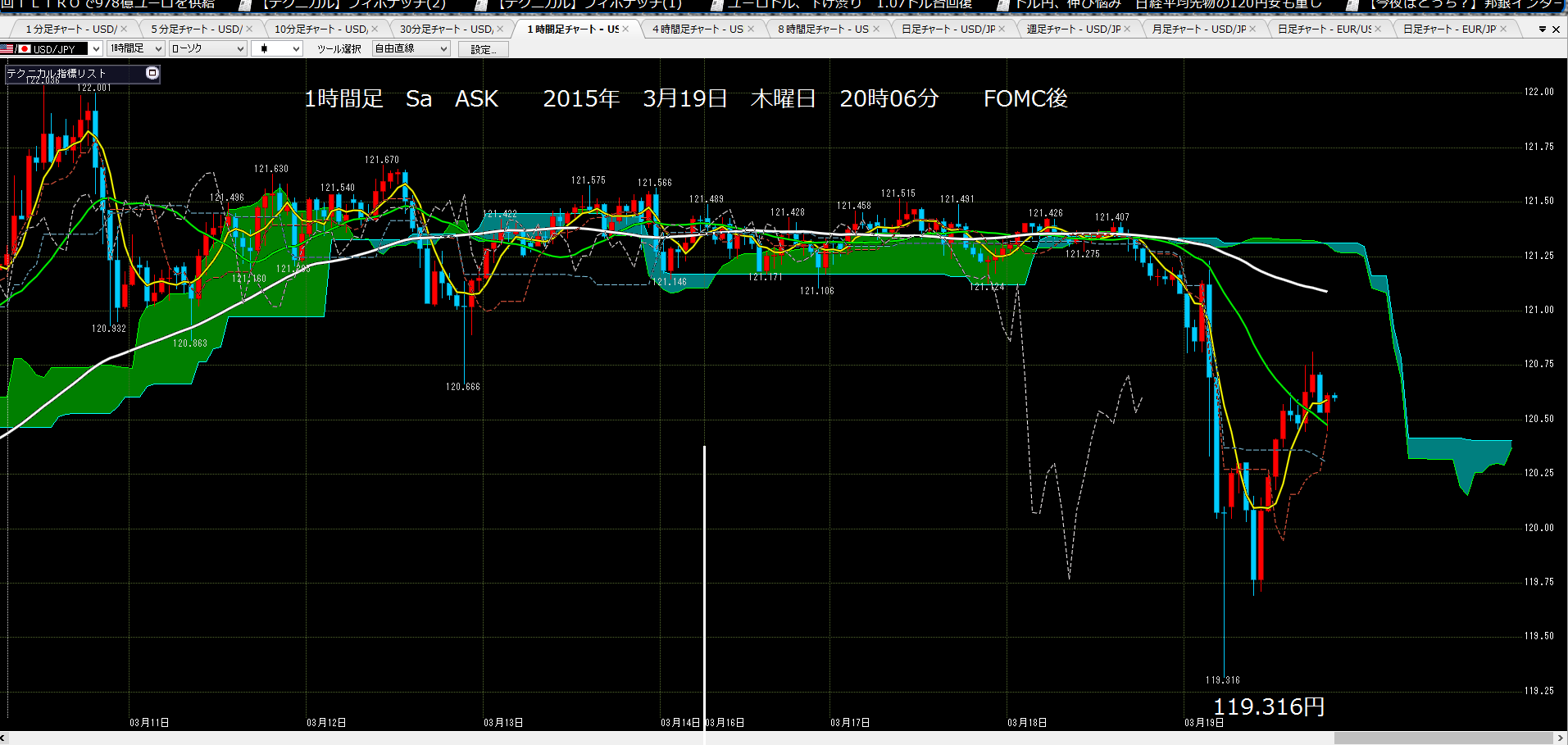The image size is (1568, 745).
Task: Click the 120.00 price axis label
Action: coord(1538,528)
